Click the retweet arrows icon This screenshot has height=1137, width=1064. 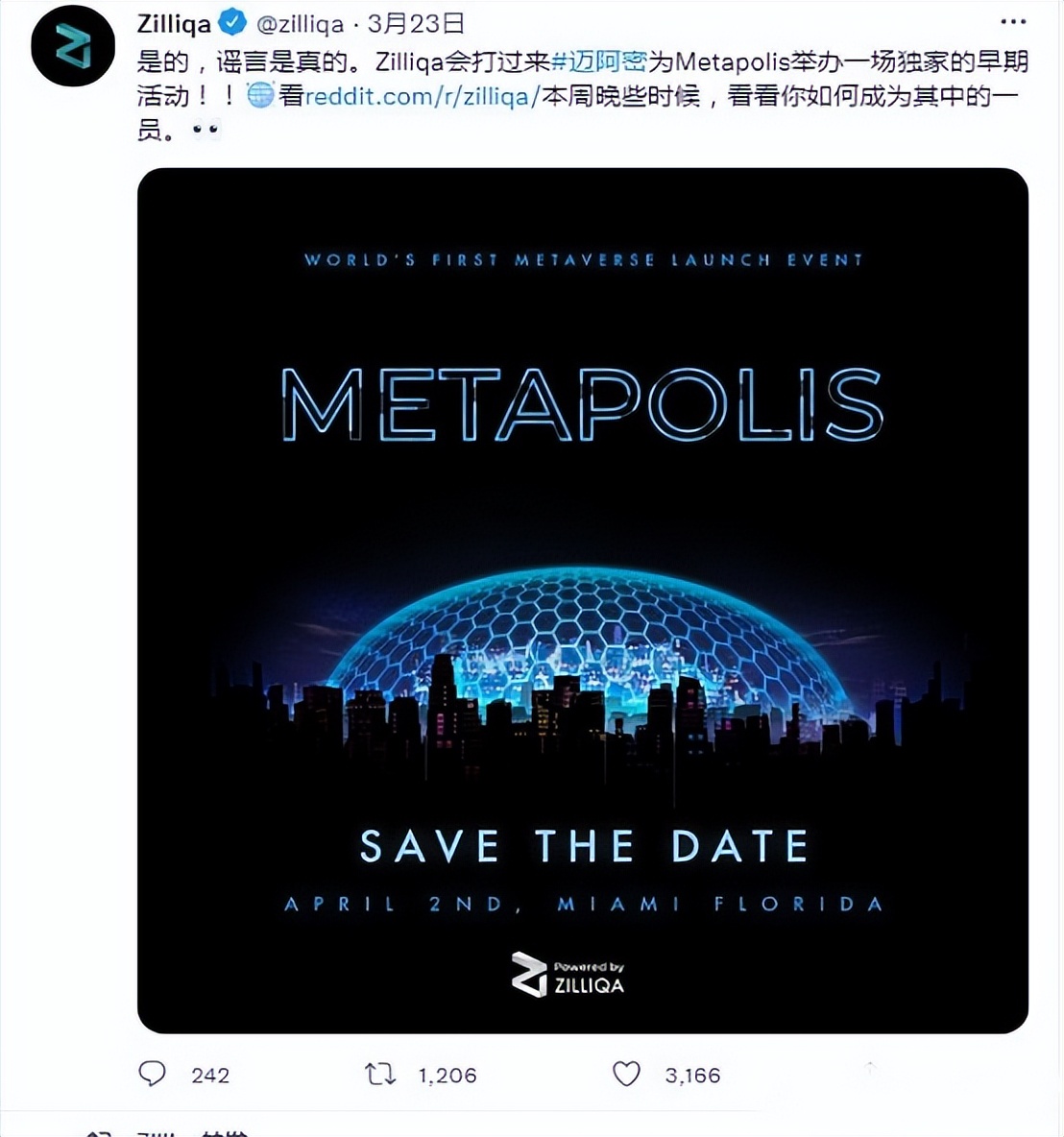pyautogui.click(x=380, y=1074)
